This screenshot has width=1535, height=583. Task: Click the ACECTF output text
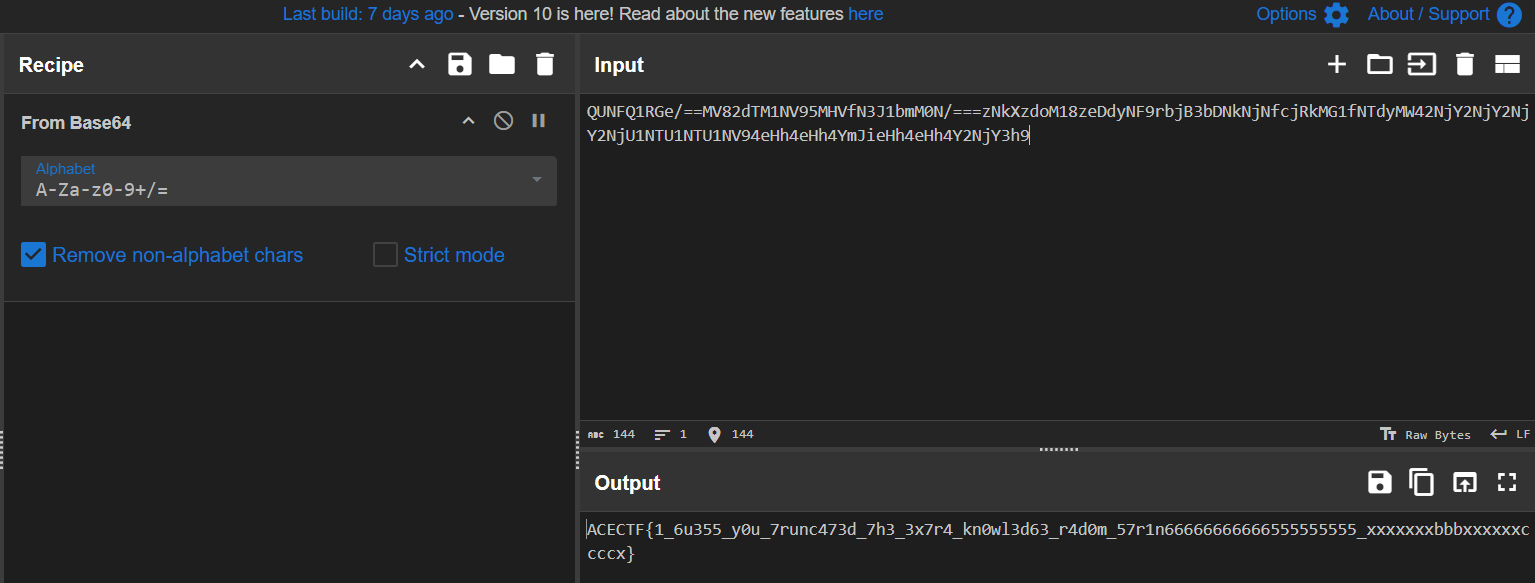(1057, 541)
